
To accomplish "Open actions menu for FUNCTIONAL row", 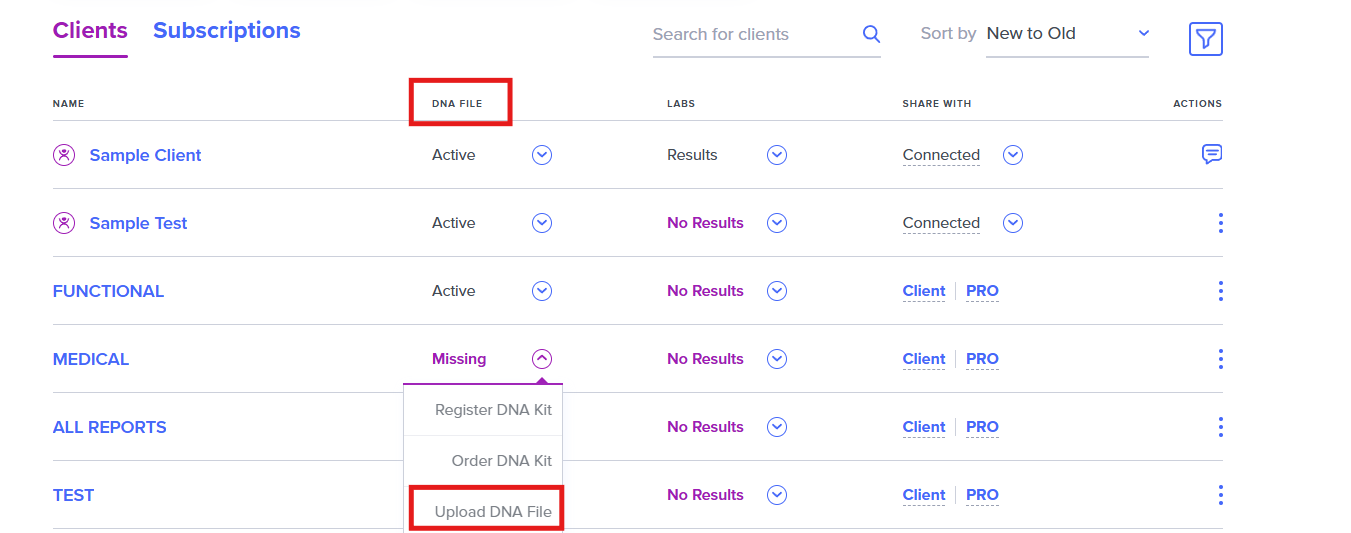I will (x=1220, y=291).
